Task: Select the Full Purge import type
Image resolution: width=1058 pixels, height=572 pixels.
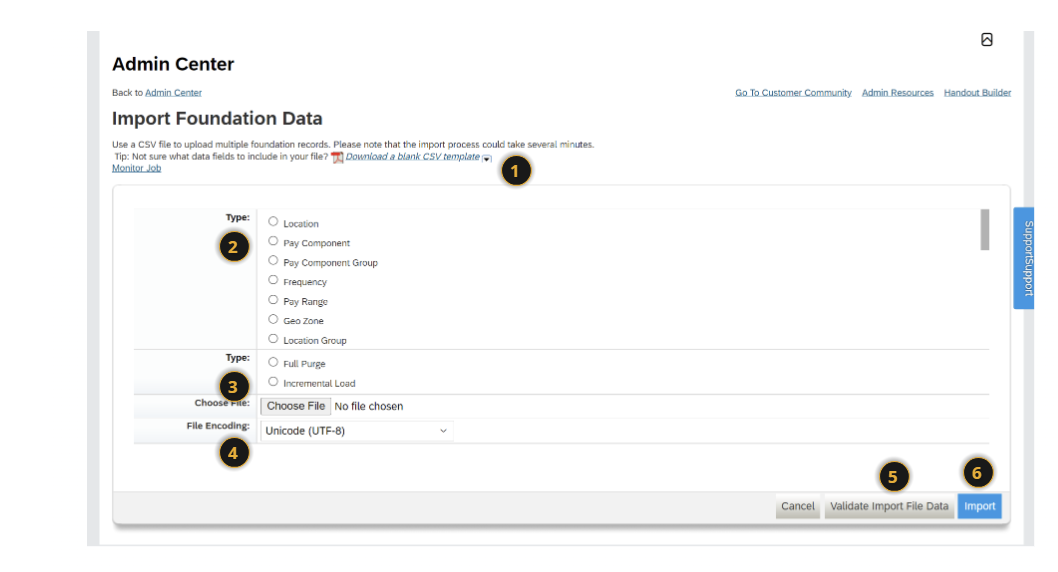Action: pos(273,362)
